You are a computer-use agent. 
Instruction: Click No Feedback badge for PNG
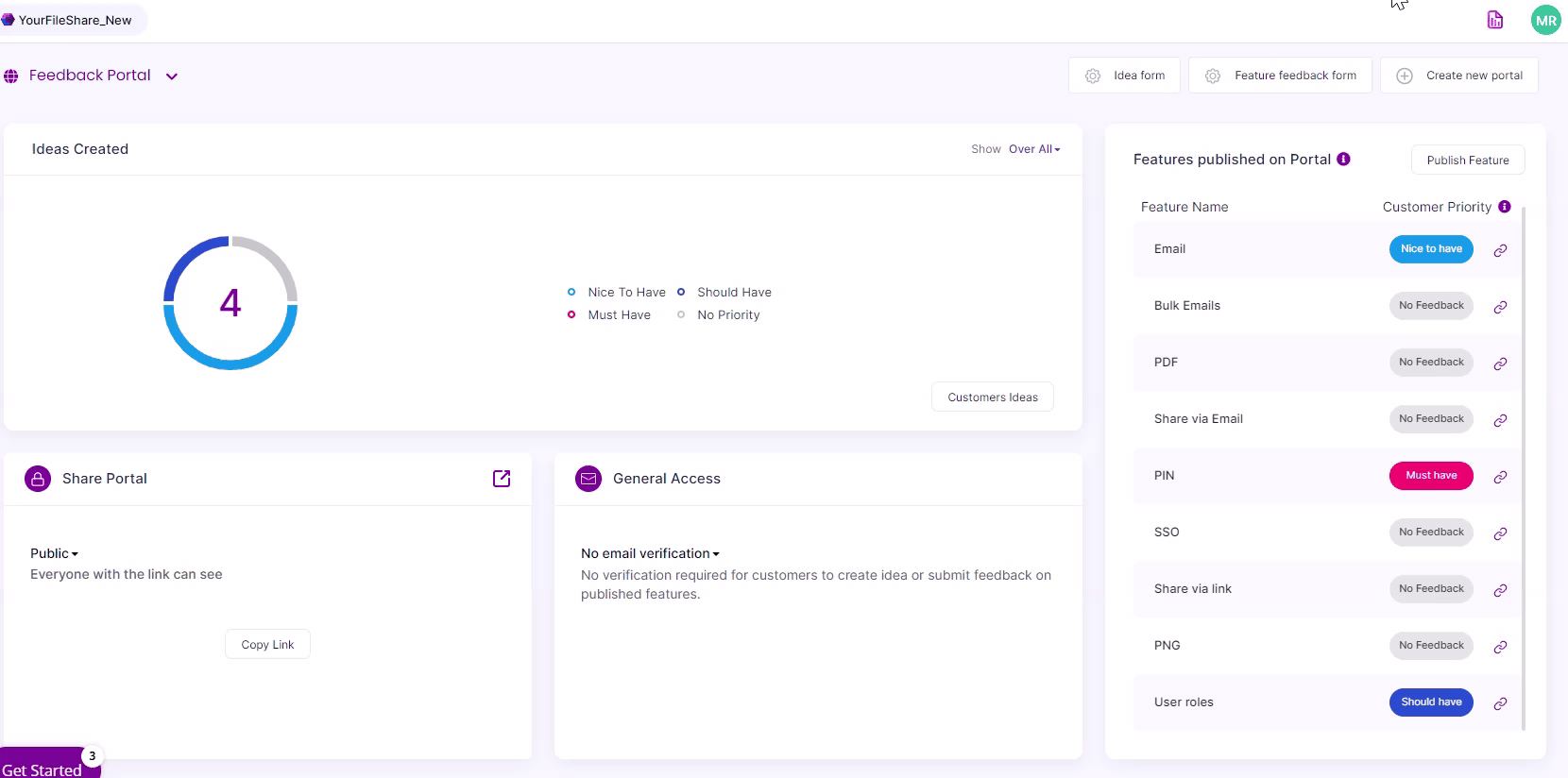click(1431, 646)
